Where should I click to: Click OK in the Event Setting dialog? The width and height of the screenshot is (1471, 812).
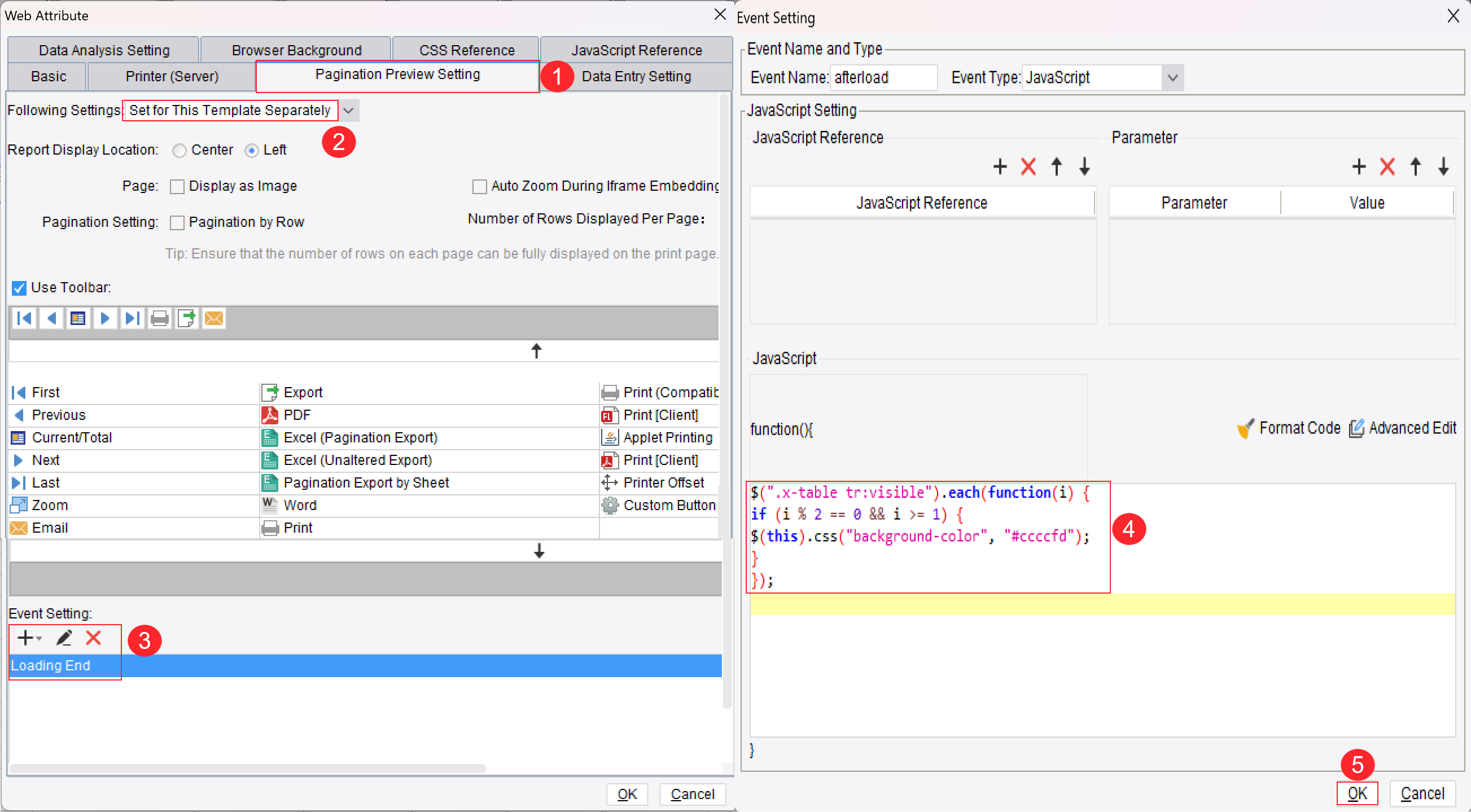[1358, 793]
